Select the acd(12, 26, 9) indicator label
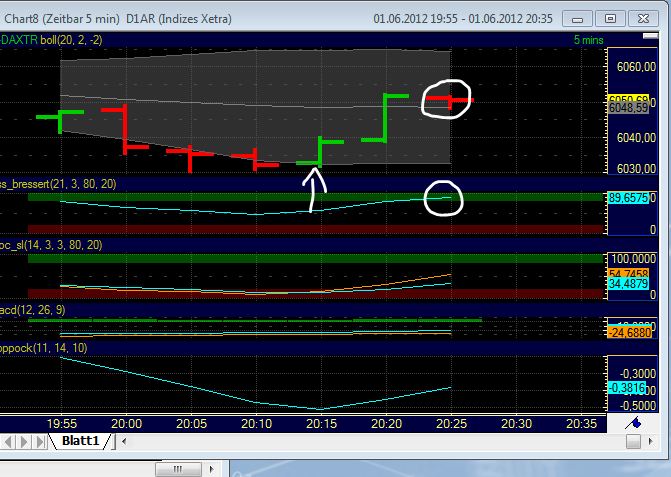 [33, 310]
